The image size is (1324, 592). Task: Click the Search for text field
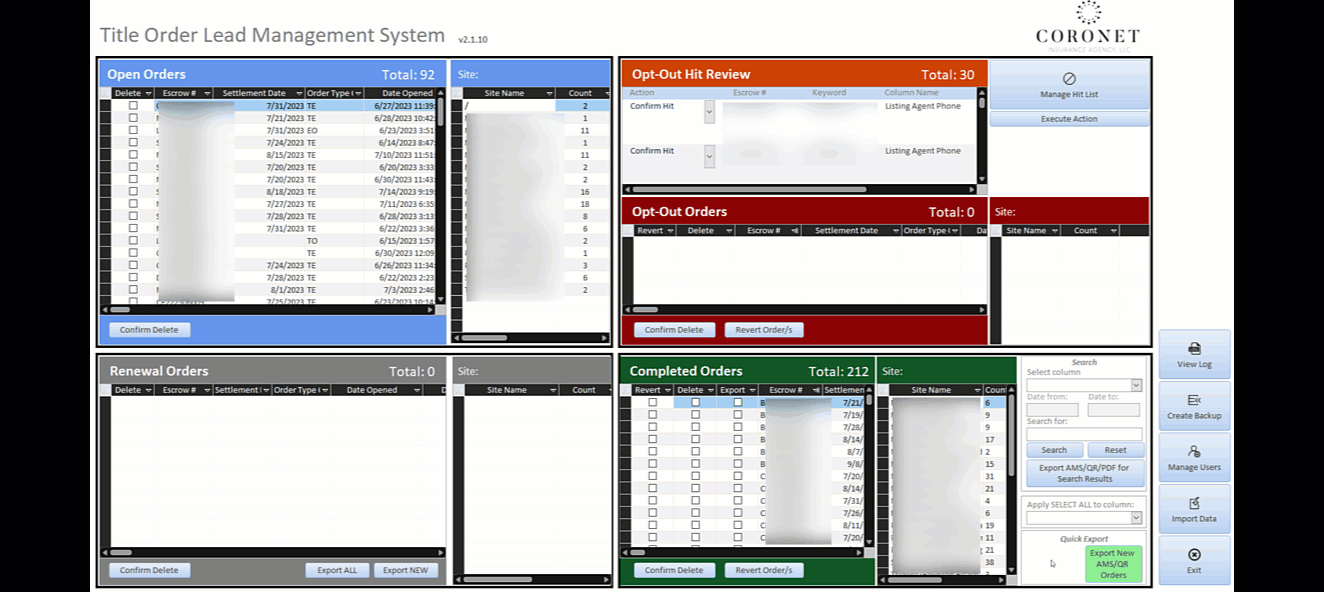[x=1084, y=435]
